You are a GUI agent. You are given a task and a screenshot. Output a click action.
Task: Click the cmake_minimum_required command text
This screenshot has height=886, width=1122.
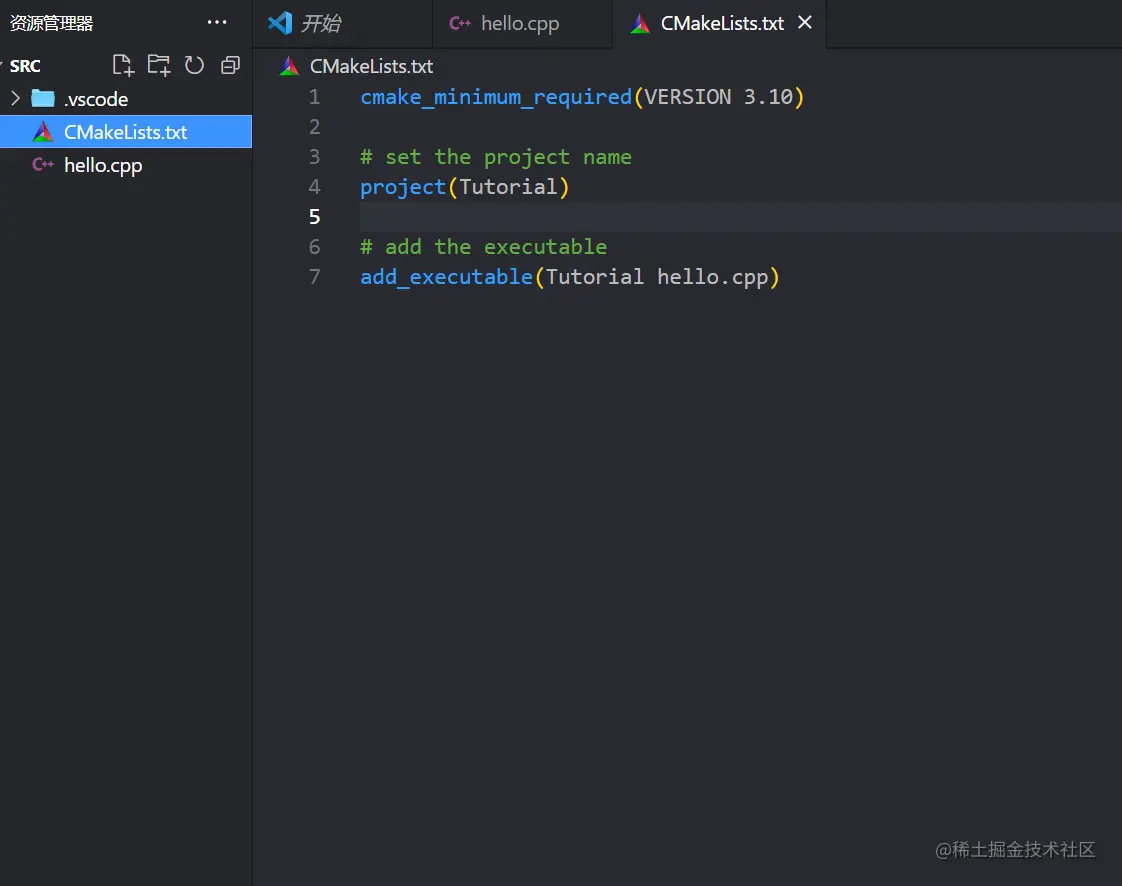[496, 97]
